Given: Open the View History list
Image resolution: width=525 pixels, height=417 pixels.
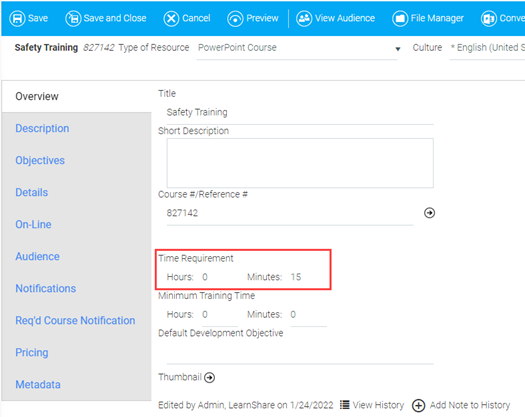Looking at the screenshot, I should click(372, 405).
